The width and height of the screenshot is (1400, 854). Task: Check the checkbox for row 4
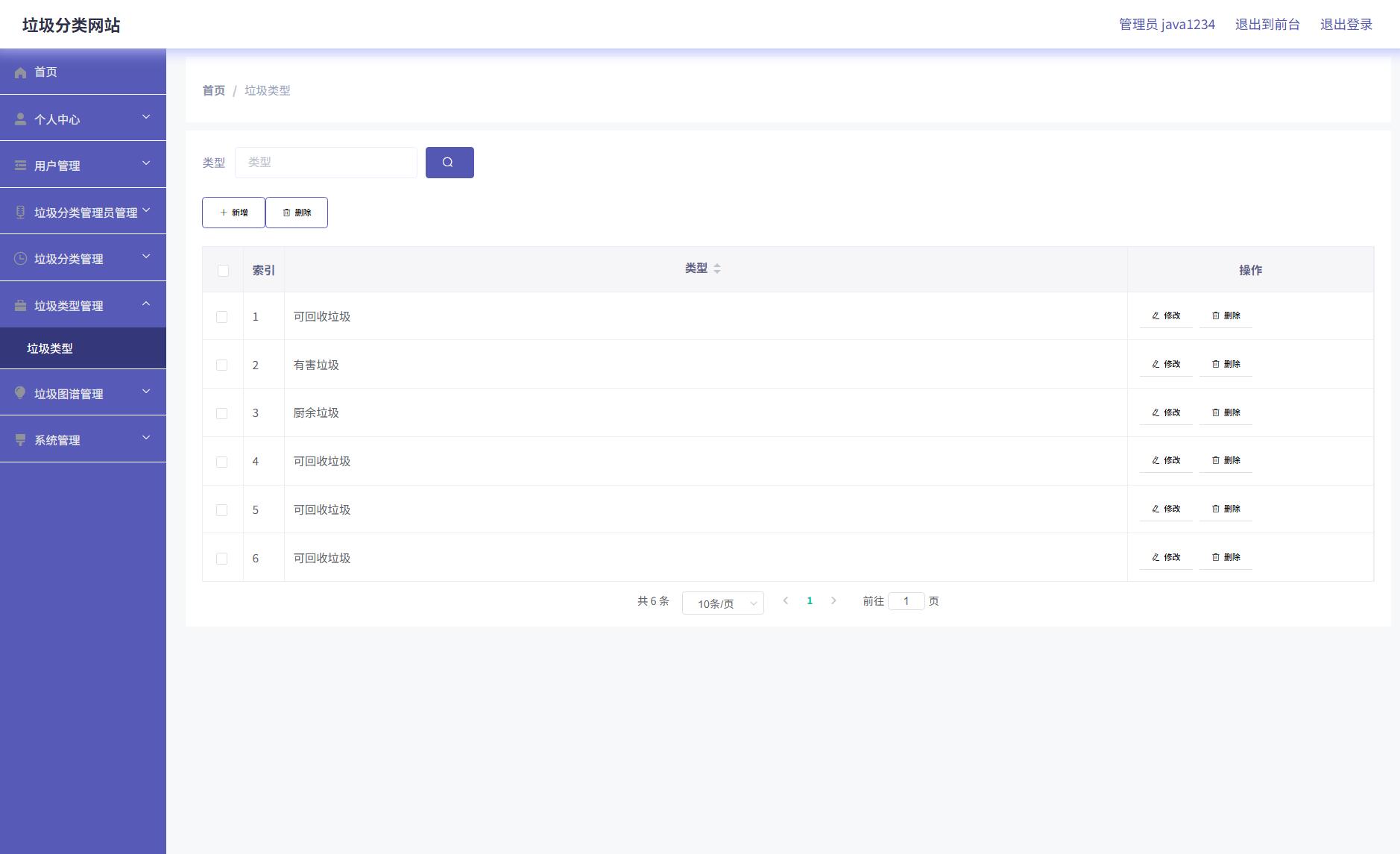point(221,462)
